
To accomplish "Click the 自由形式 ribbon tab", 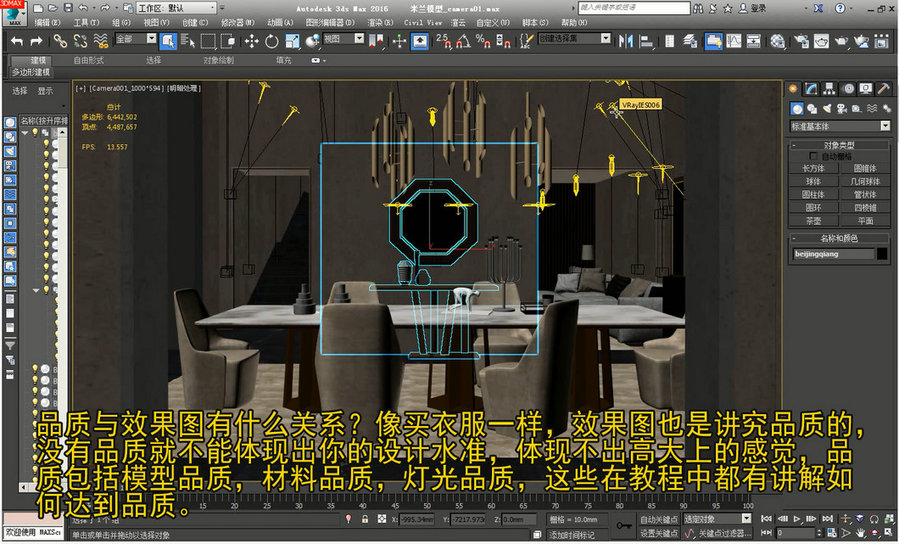I will click(x=88, y=60).
